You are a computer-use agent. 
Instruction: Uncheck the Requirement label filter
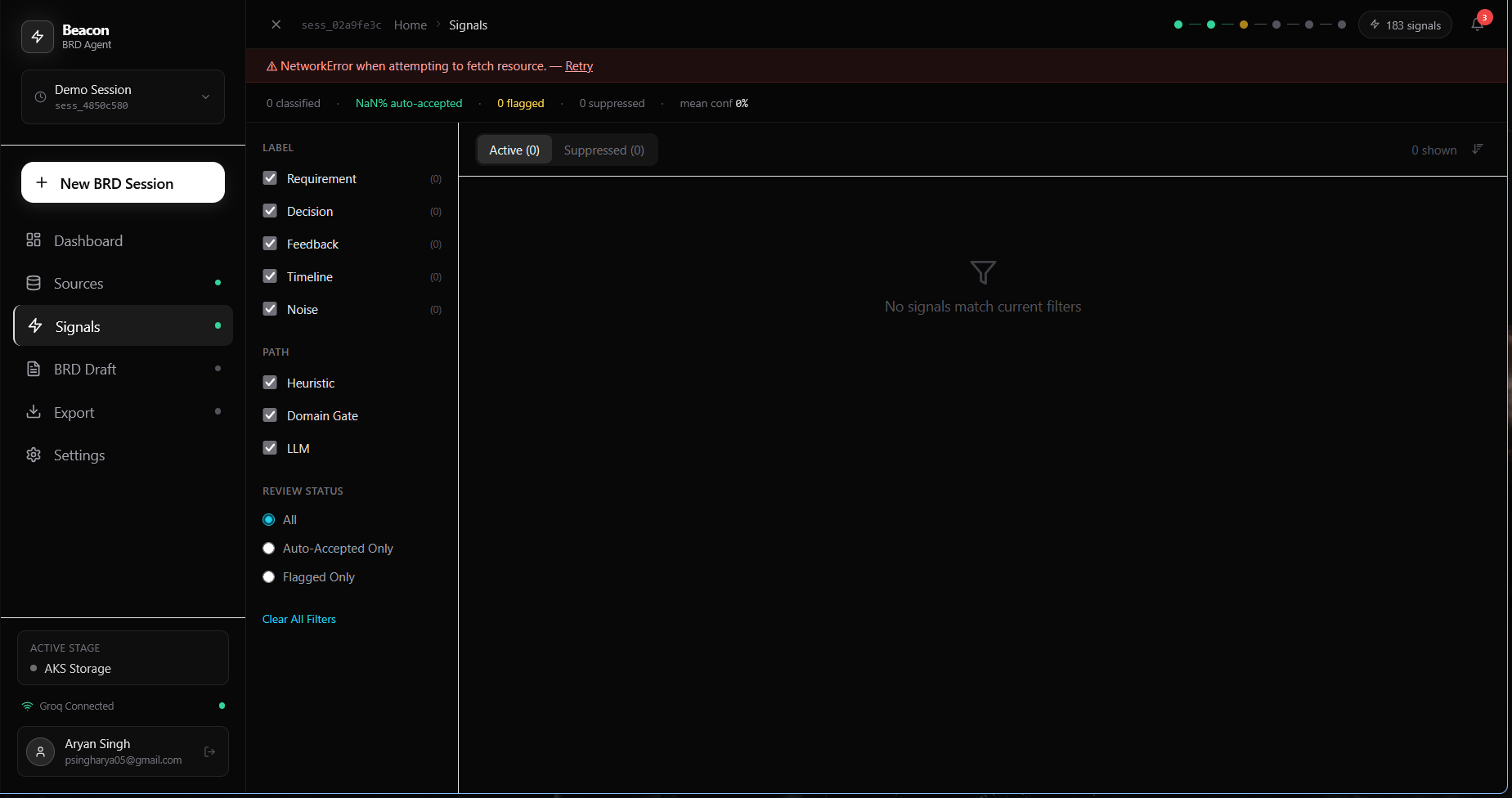270,178
